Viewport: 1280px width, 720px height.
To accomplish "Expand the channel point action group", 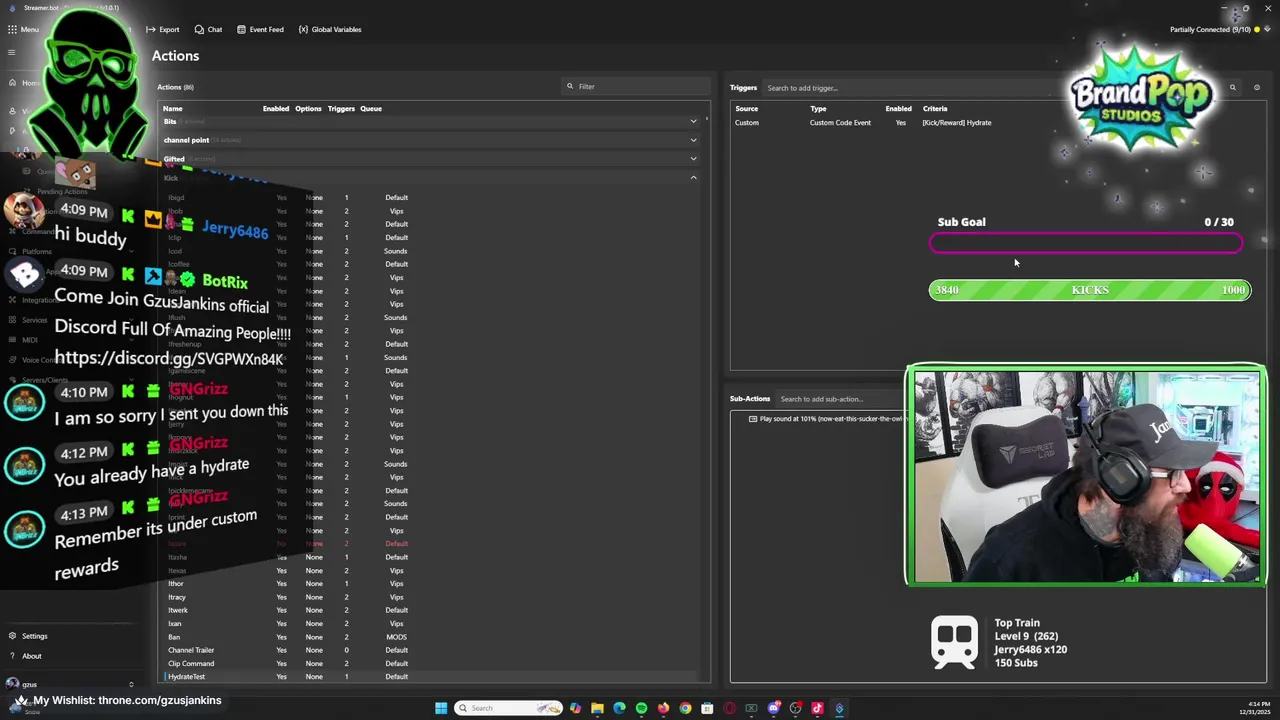I will tap(693, 140).
